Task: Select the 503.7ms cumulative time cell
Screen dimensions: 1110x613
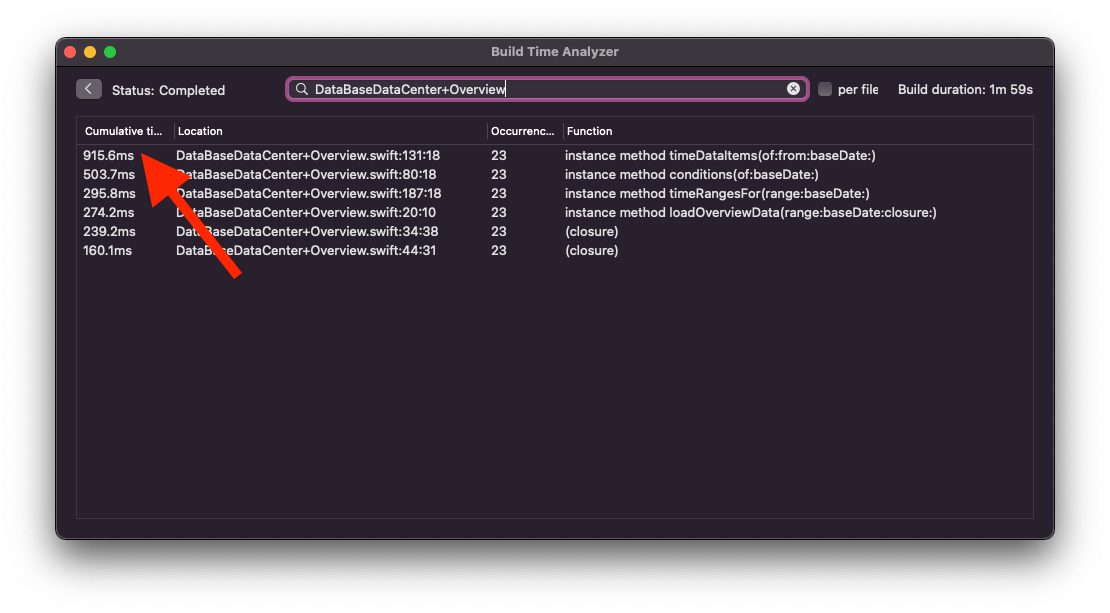Action: click(109, 175)
